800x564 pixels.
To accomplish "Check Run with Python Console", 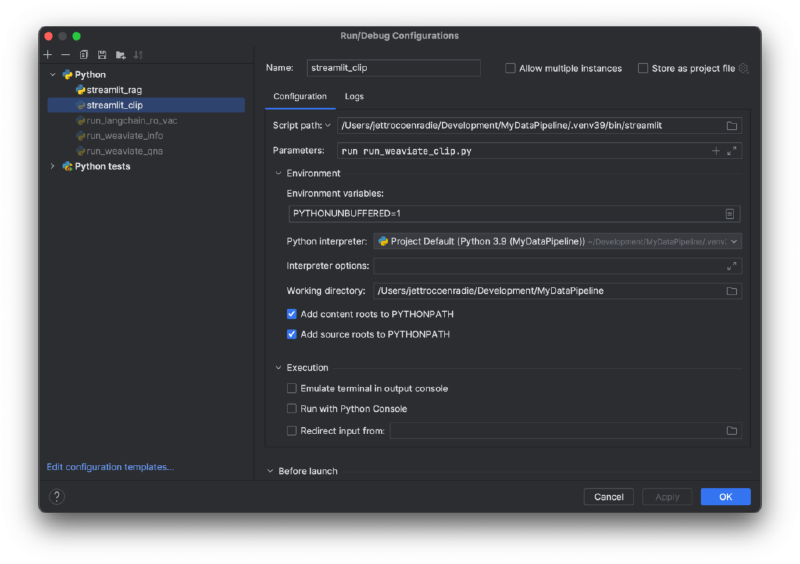I will (x=292, y=409).
